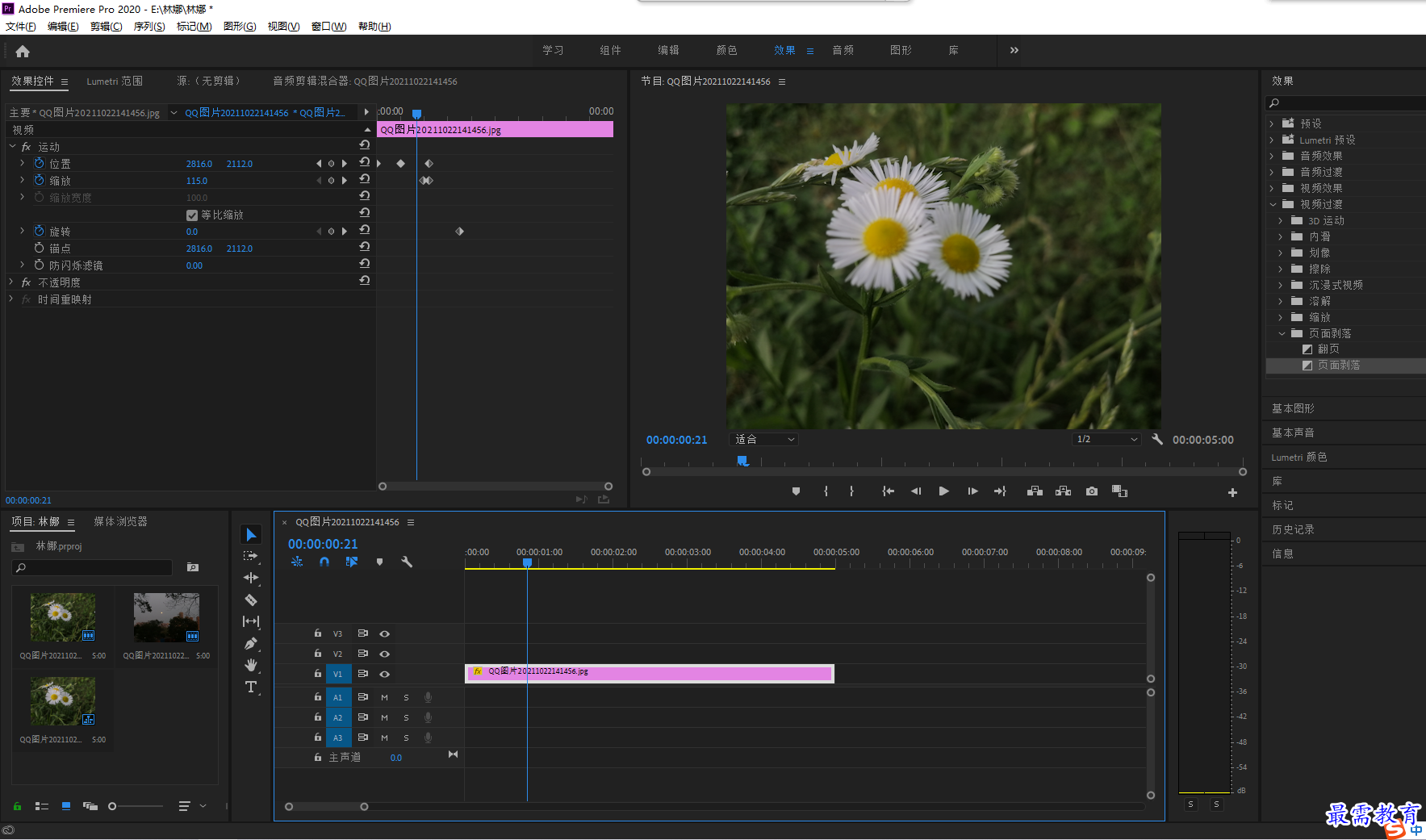The height and width of the screenshot is (840, 1426).
Task: Switch Project panel to list view
Action: click(x=42, y=806)
